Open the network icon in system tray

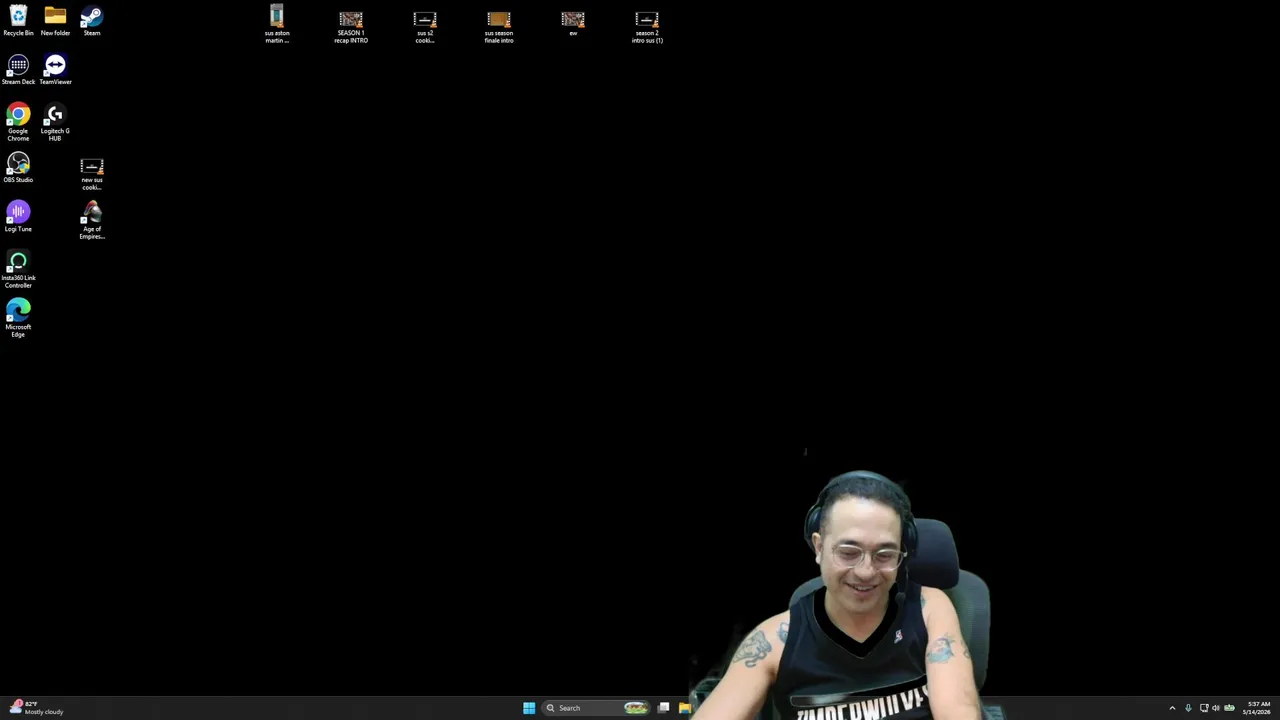1204,708
